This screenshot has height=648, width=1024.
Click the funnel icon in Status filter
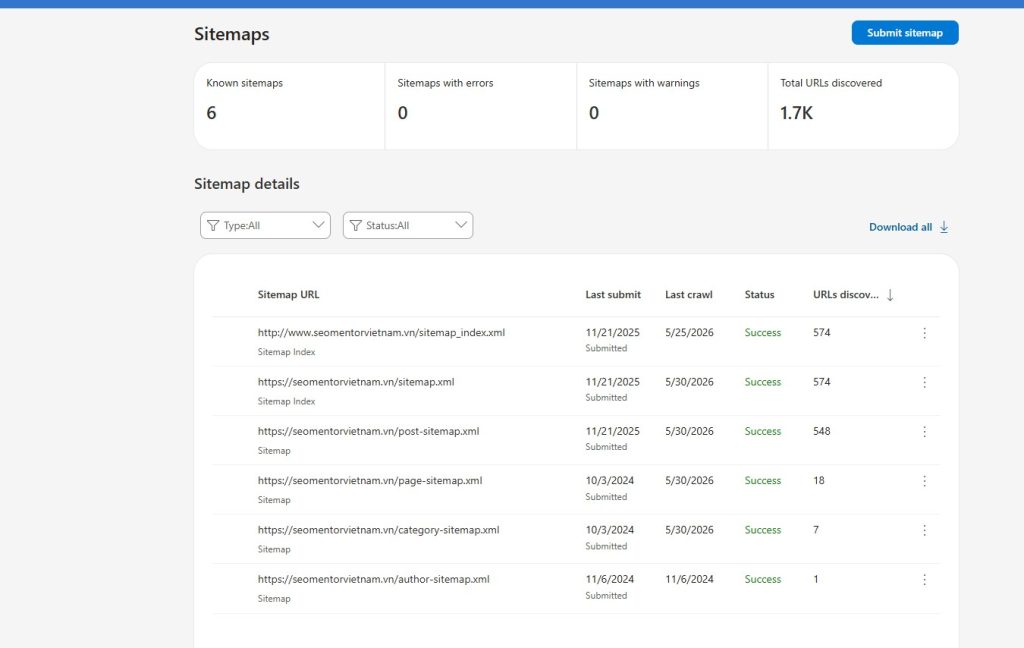[x=355, y=225]
